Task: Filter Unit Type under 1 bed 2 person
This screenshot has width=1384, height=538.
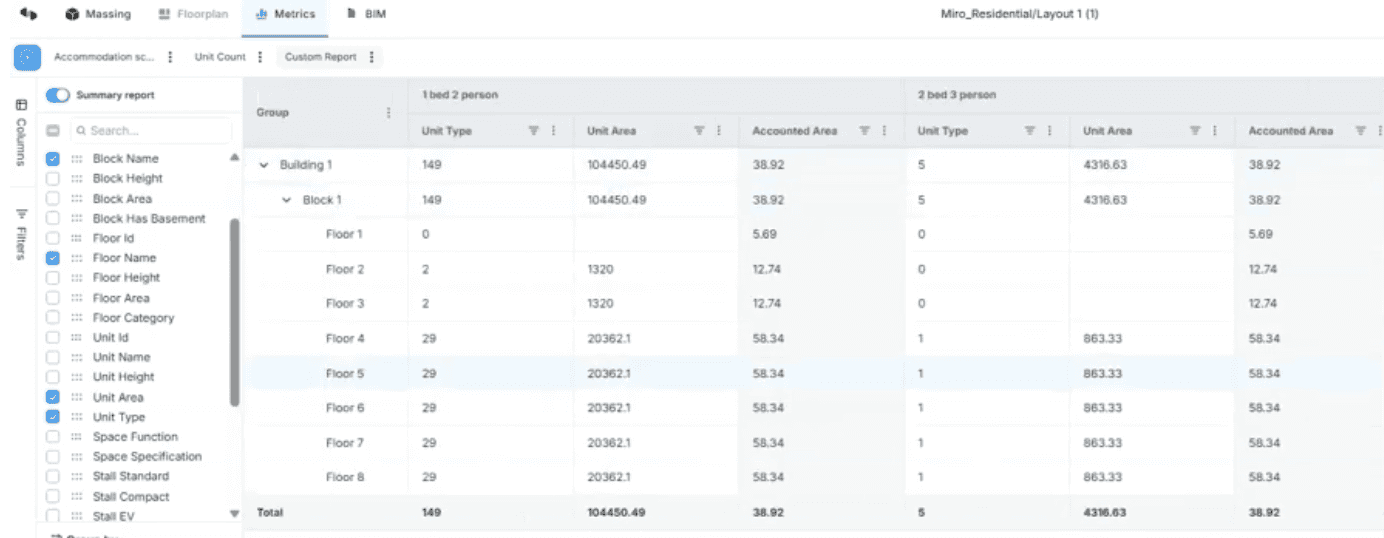Action: point(533,131)
